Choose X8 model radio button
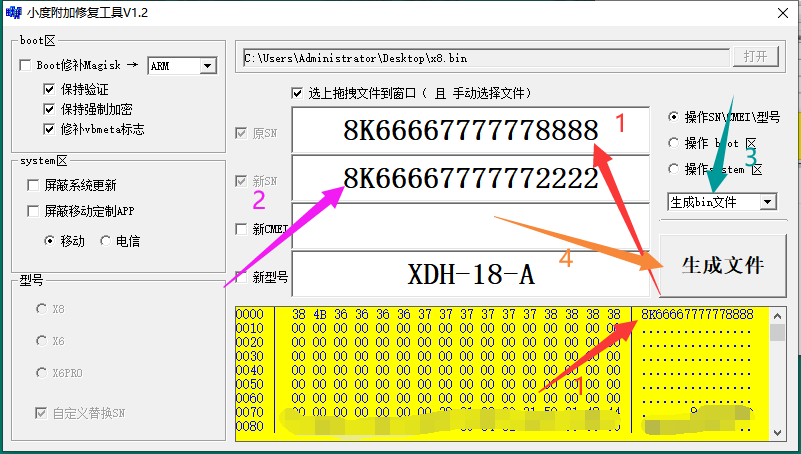Screen dimensions: 801x454 (41, 309)
